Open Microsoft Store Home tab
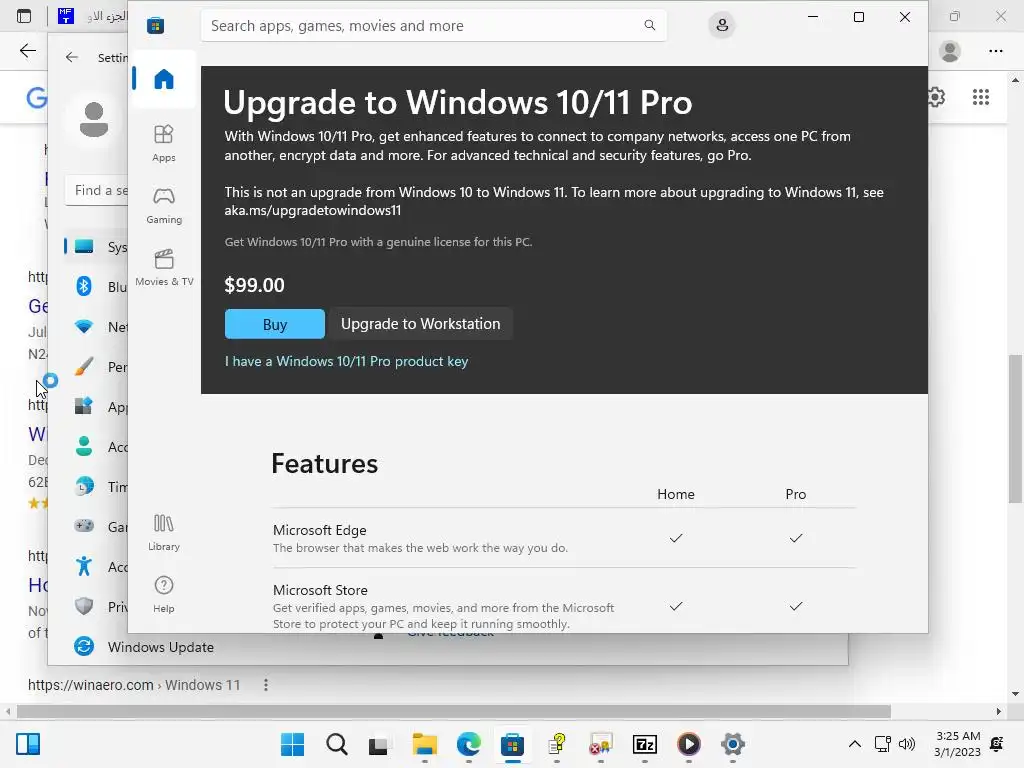The width and height of the screenshot is (1024, 768). [164, 79]
